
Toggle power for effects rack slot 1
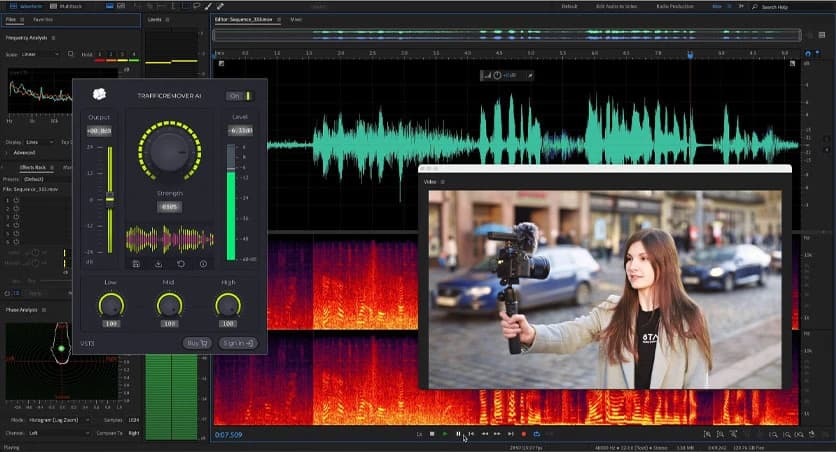click(17, 200)
